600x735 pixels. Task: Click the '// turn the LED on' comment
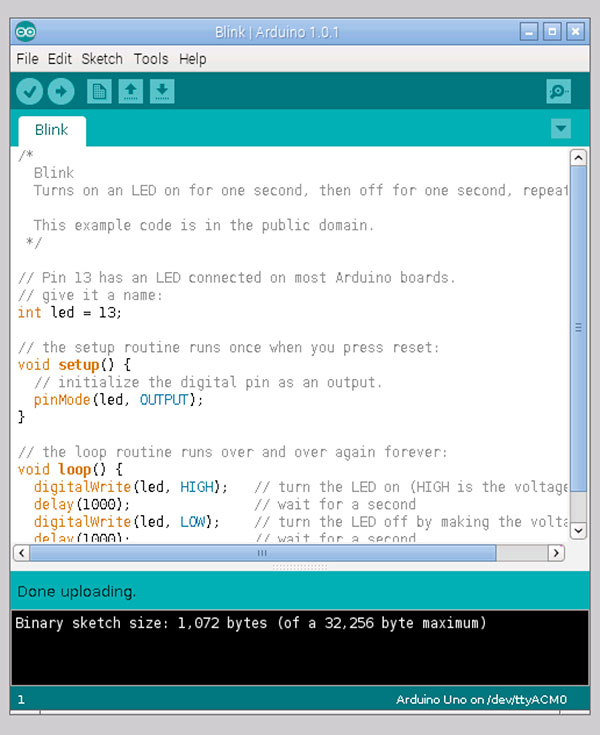click(x=411, y=487)
